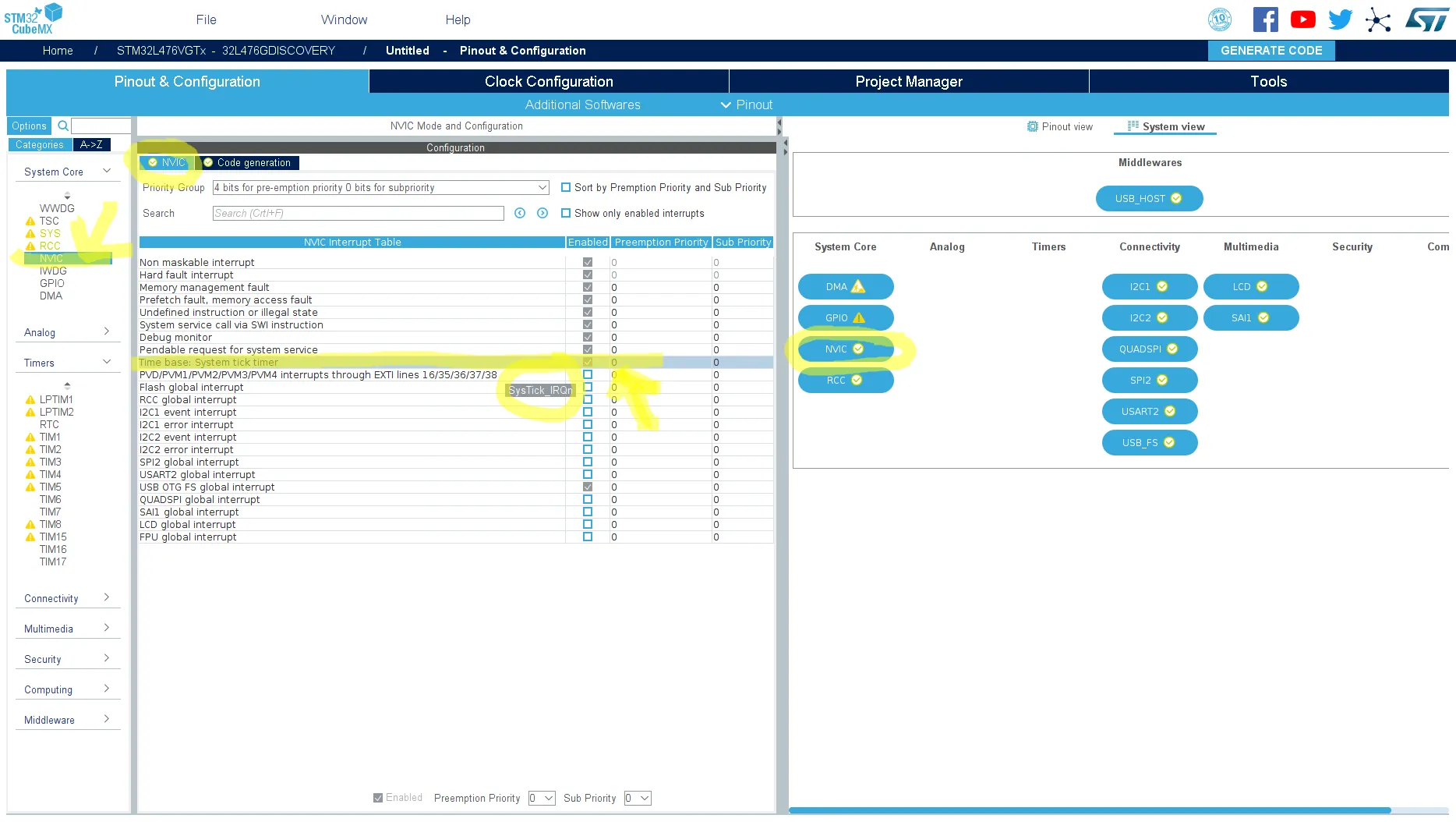1456x822 pixels.
Task: Click the USB_HOST check status icon
Action: click(1176, 198)
